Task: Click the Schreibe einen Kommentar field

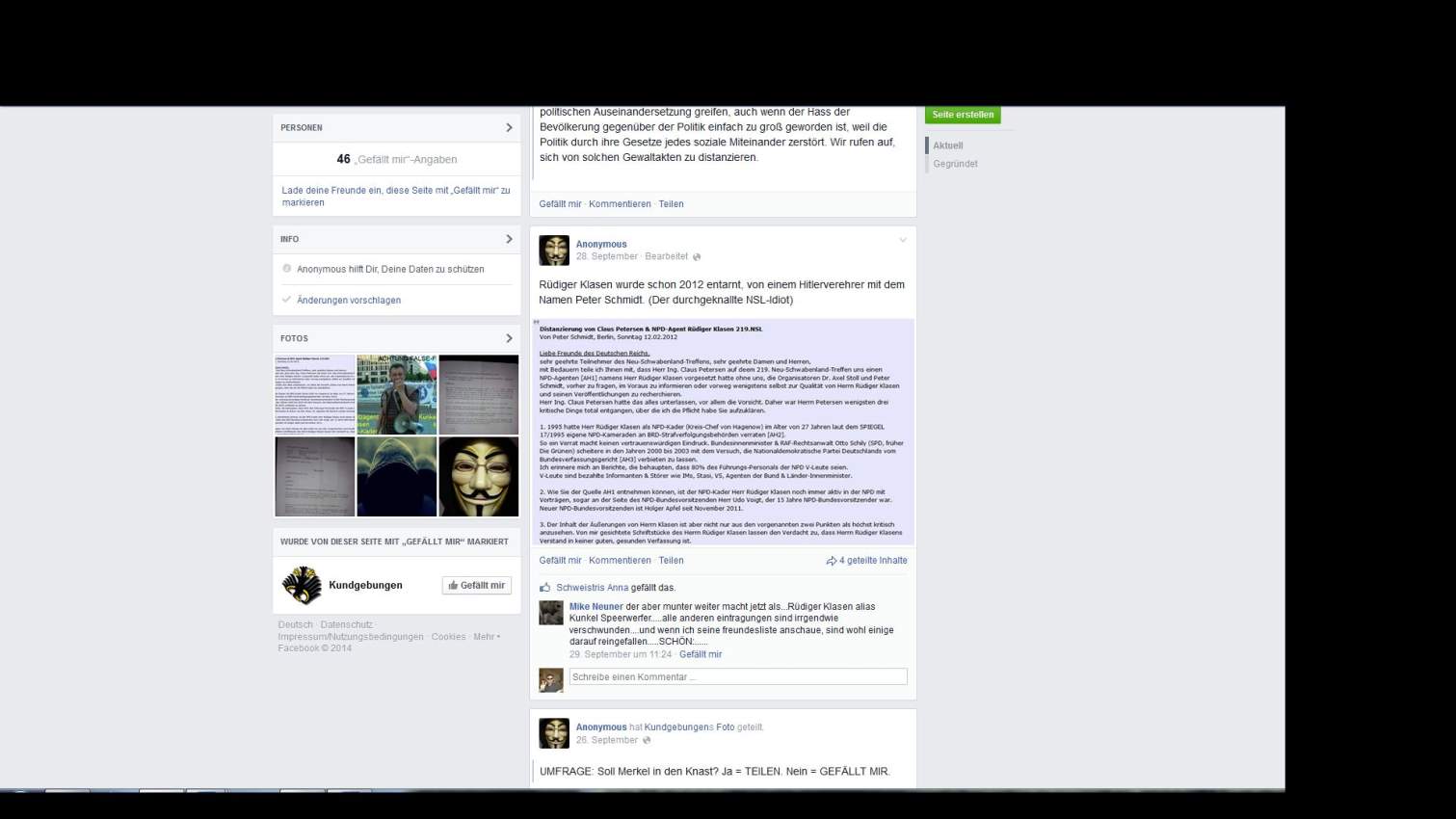Action: [738, 676]
